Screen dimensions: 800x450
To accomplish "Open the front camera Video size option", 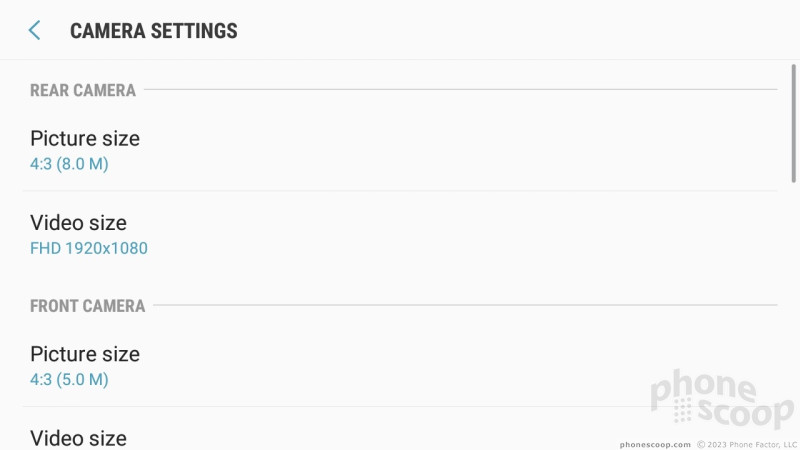I will point(400,434).
